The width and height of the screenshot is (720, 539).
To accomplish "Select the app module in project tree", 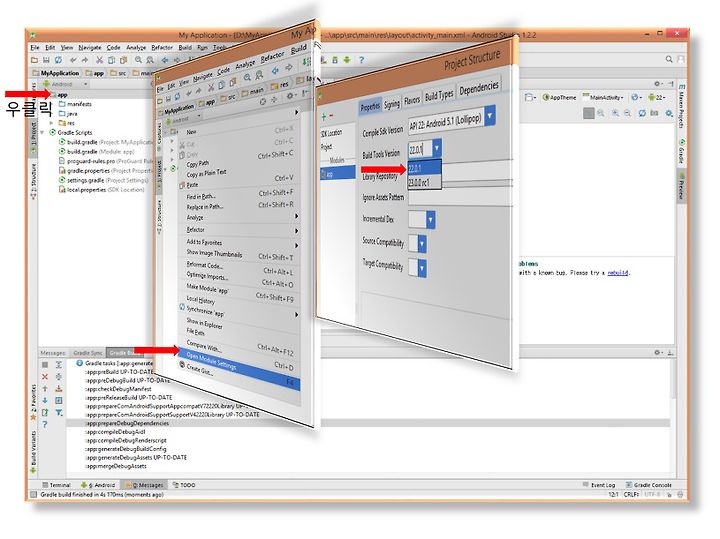I will (62, 95).
